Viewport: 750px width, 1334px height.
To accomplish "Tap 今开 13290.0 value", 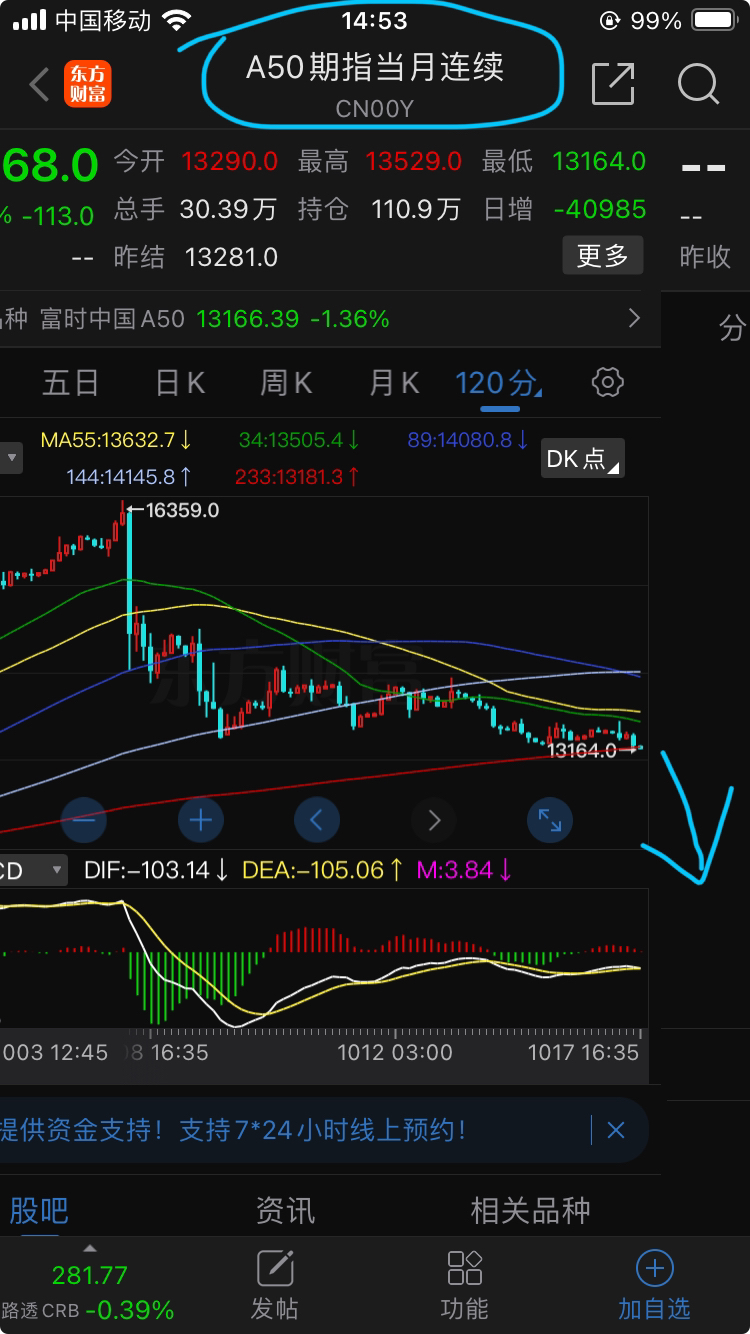I will pyautogui.click(x=230, y=161).
